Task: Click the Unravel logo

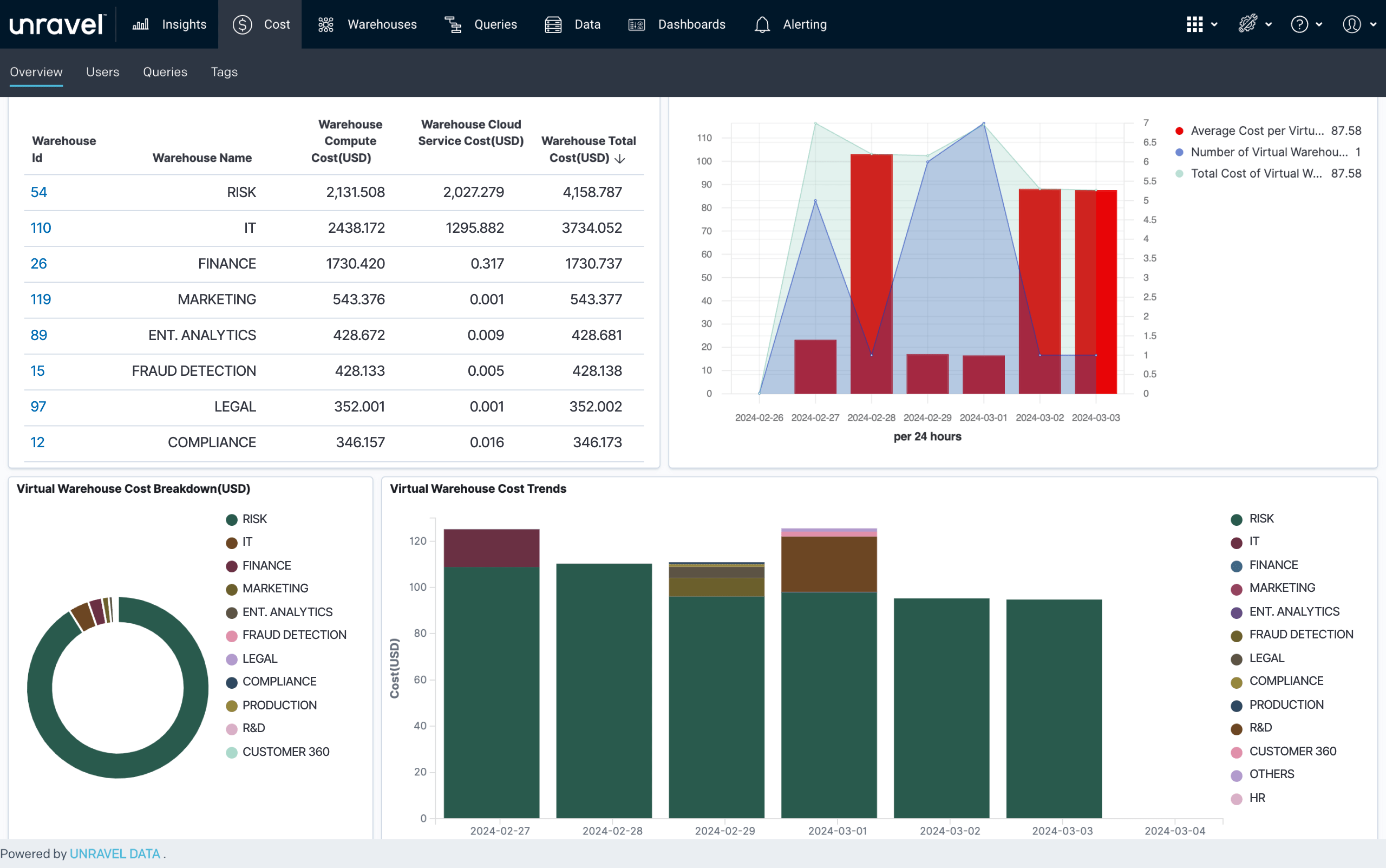Action: point(57,24)
